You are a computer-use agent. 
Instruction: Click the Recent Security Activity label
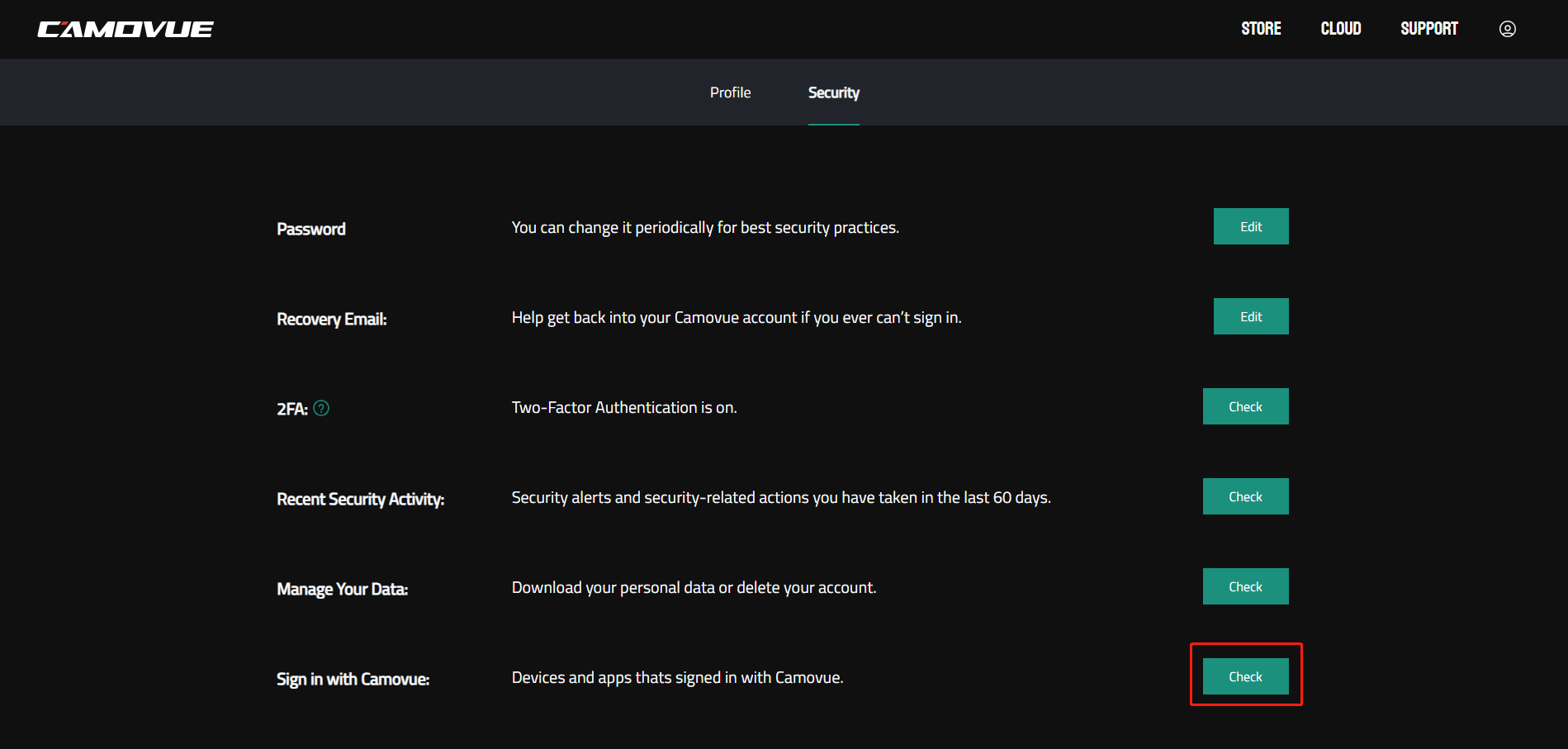pyautogui.click(x=361, y=500)
